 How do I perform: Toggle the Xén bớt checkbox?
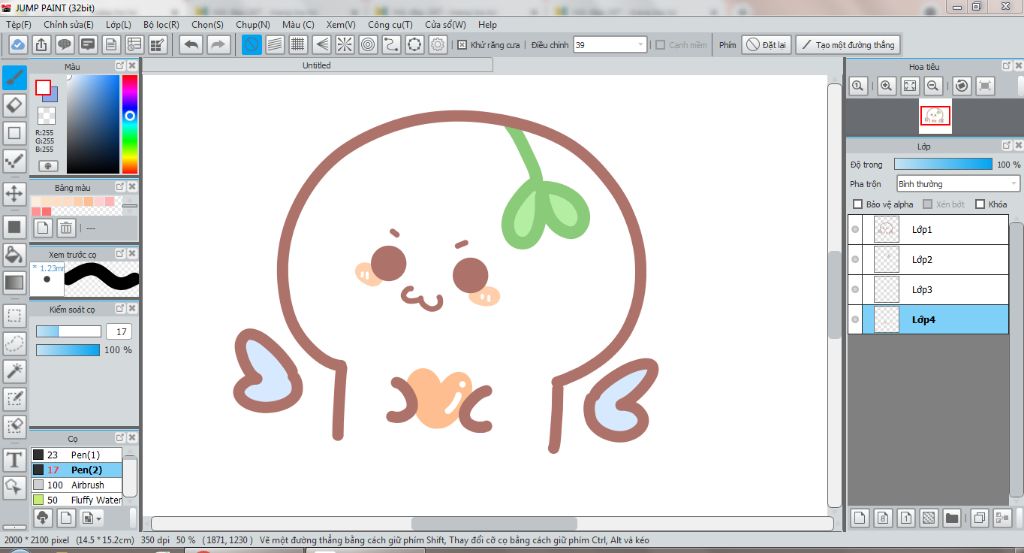pyautogui.click(x=927, y=204)
